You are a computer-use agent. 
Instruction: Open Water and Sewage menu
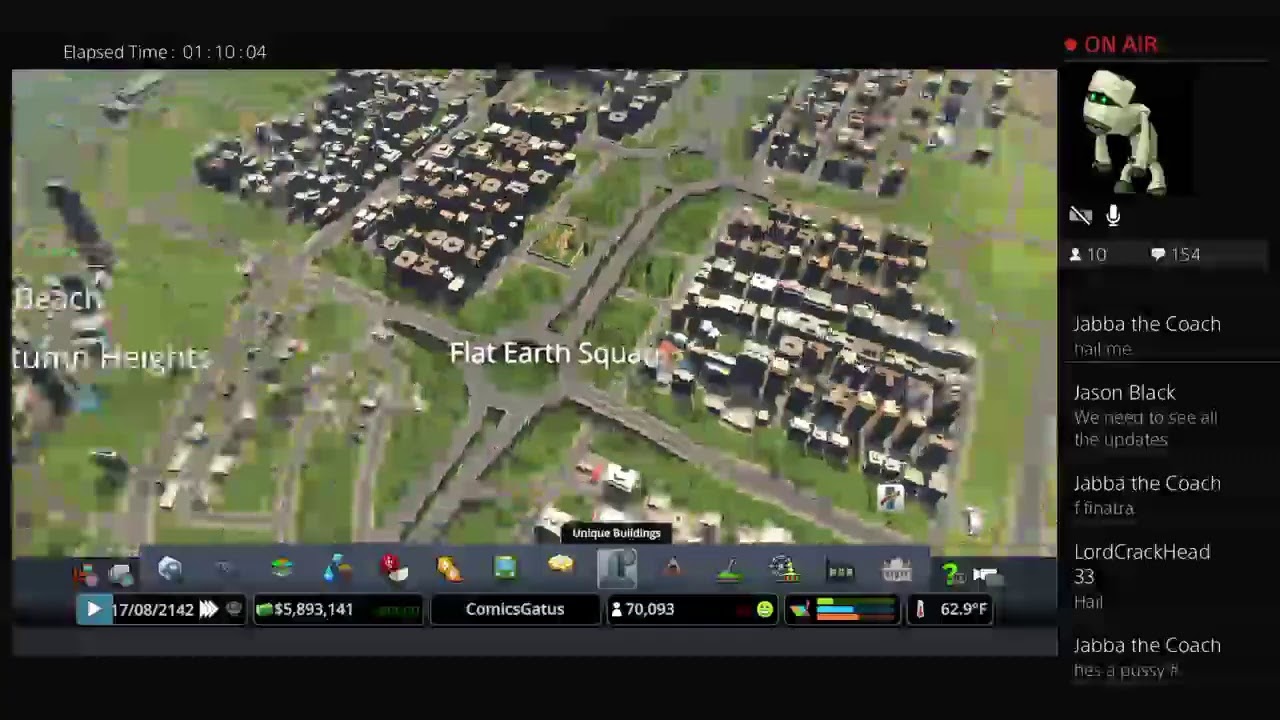[x=337, y=569]
